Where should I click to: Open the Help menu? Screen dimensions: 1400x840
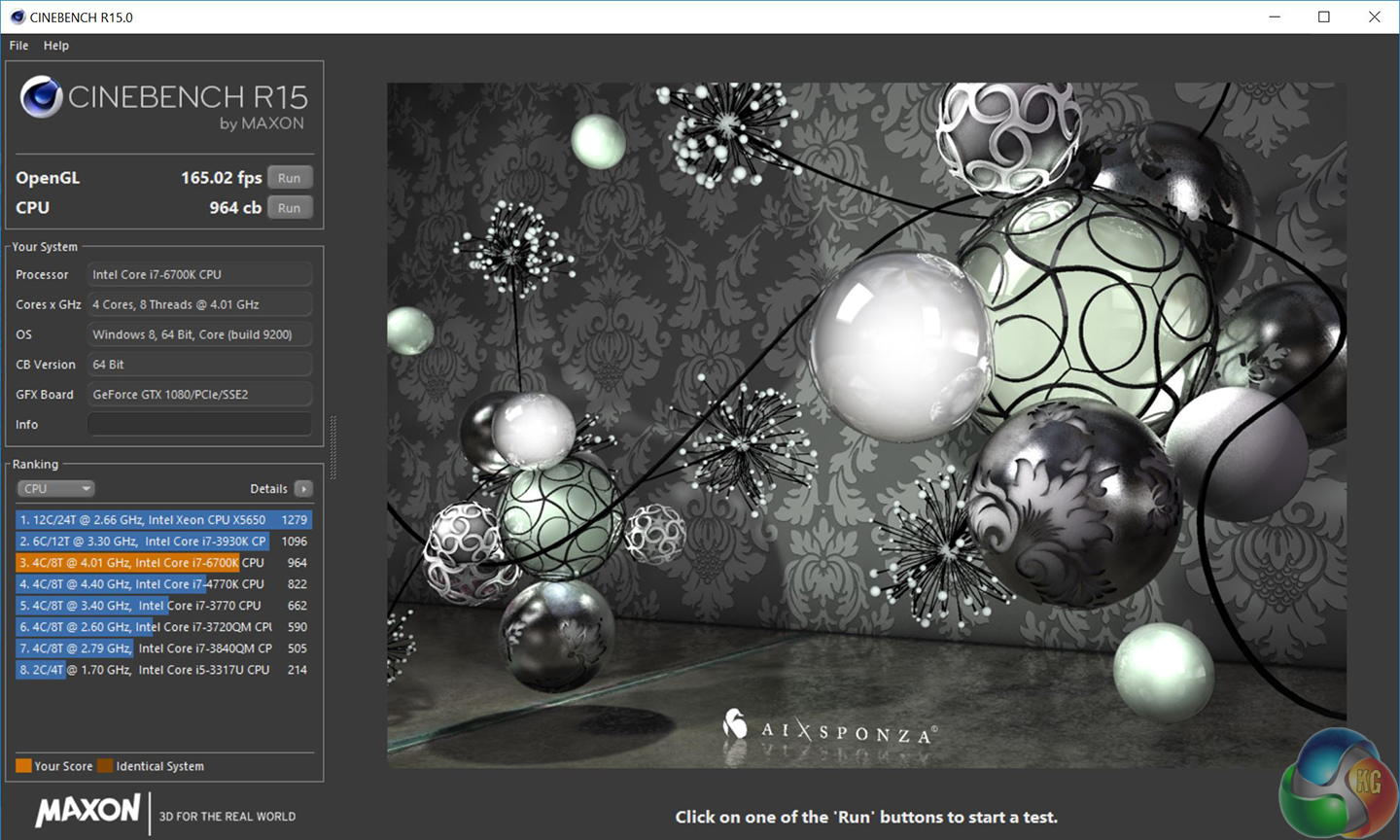[x=56, y=46]
